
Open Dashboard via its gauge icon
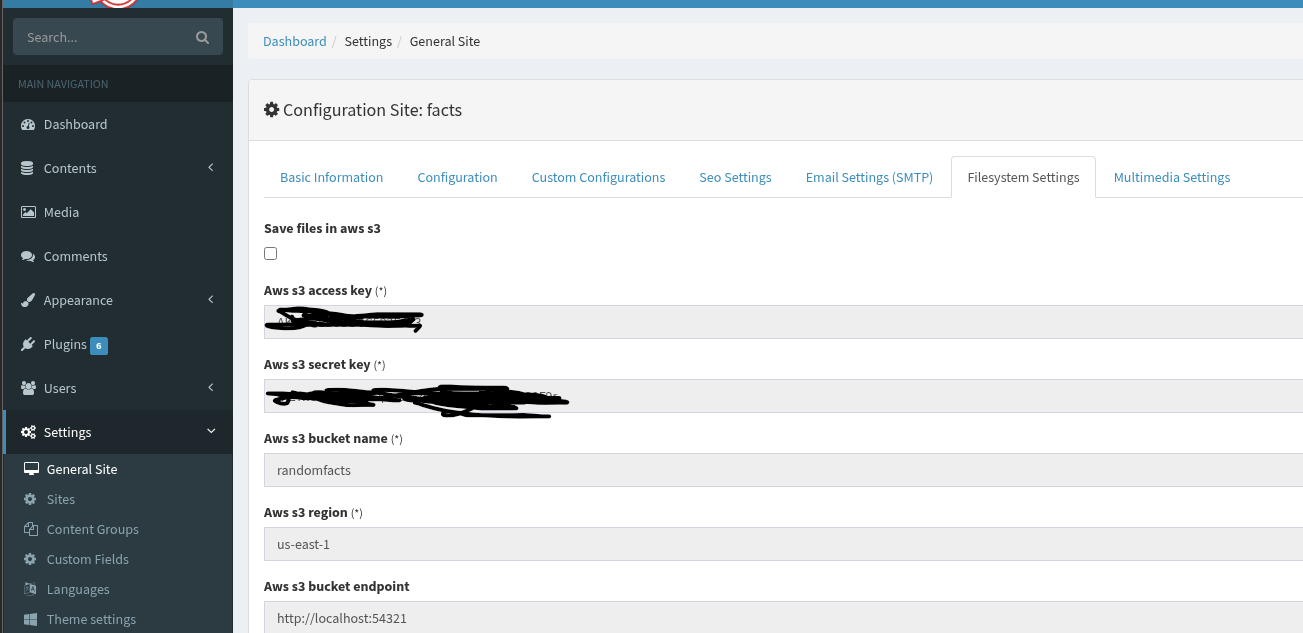(x=28, y=125)
